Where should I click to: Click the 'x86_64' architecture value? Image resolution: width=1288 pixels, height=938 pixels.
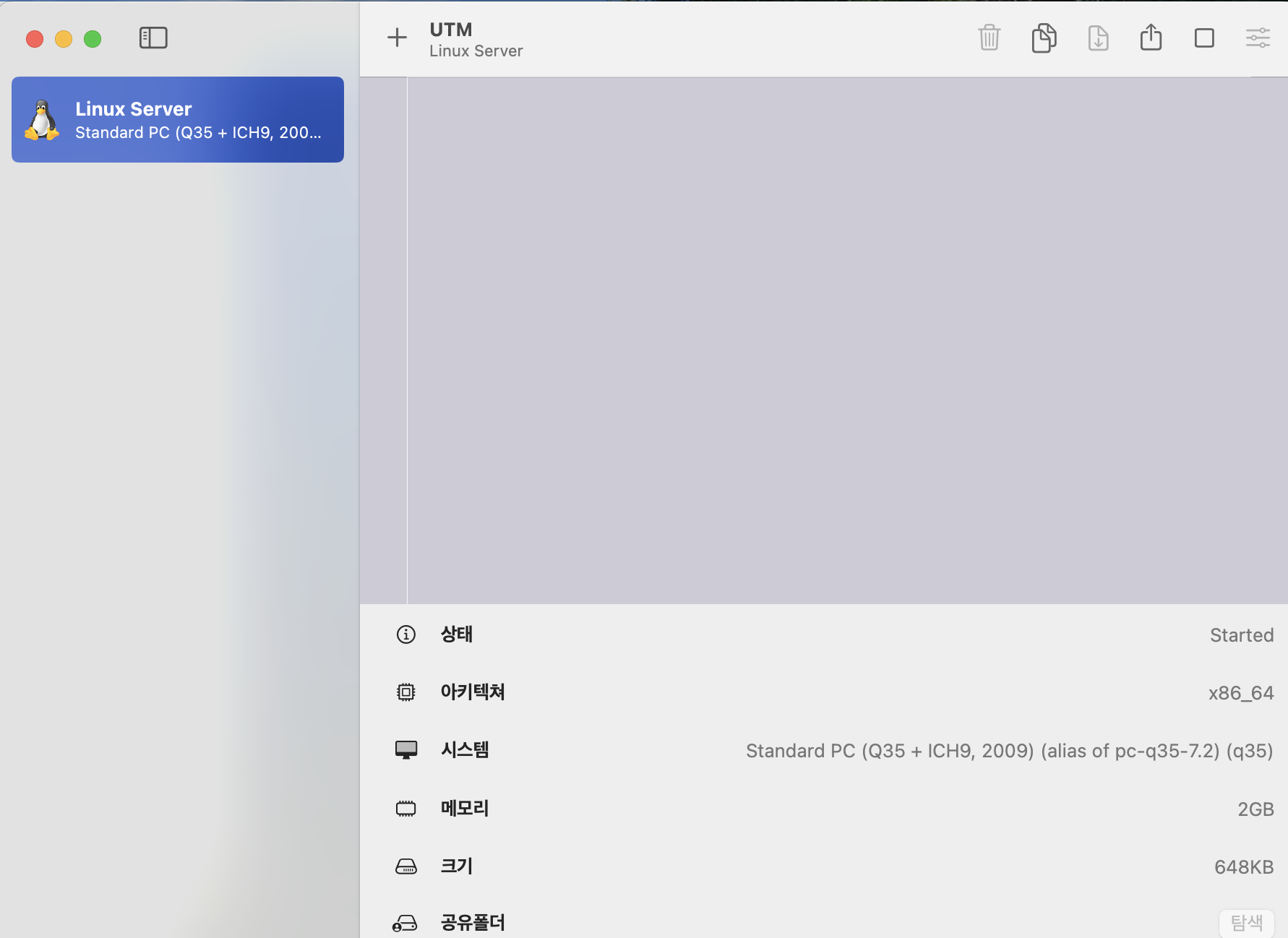click(1241, 693)
